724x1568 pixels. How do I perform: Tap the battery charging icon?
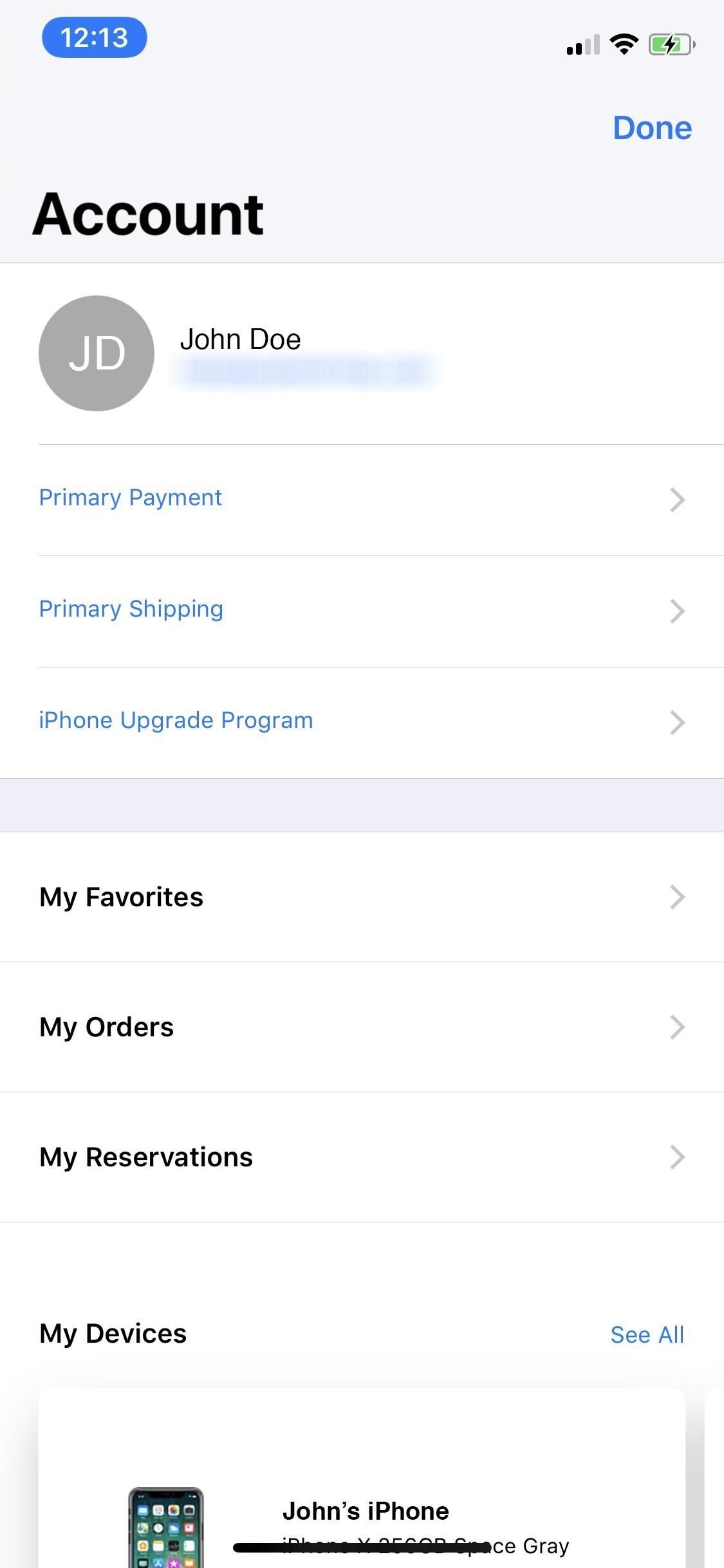pos(671,44)
